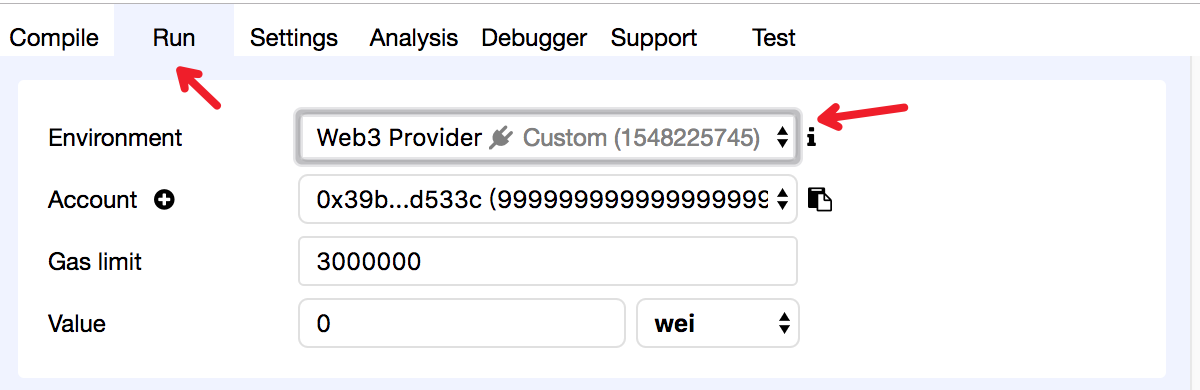Click the Gas limit label
Viewport: 1200px width, 390px height.
95,262
